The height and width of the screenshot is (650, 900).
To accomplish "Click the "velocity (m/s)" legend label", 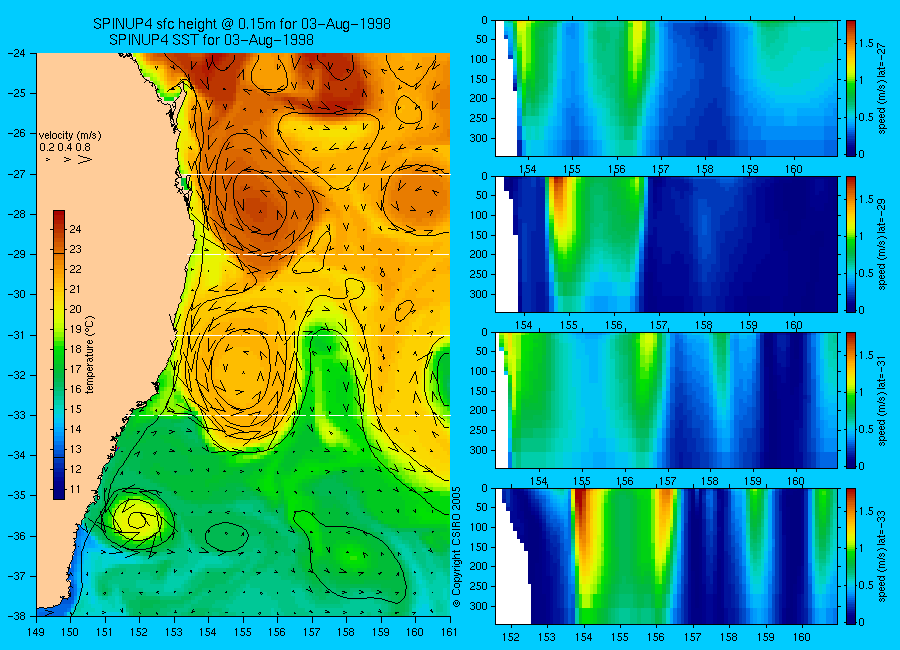I will [70, 136].
